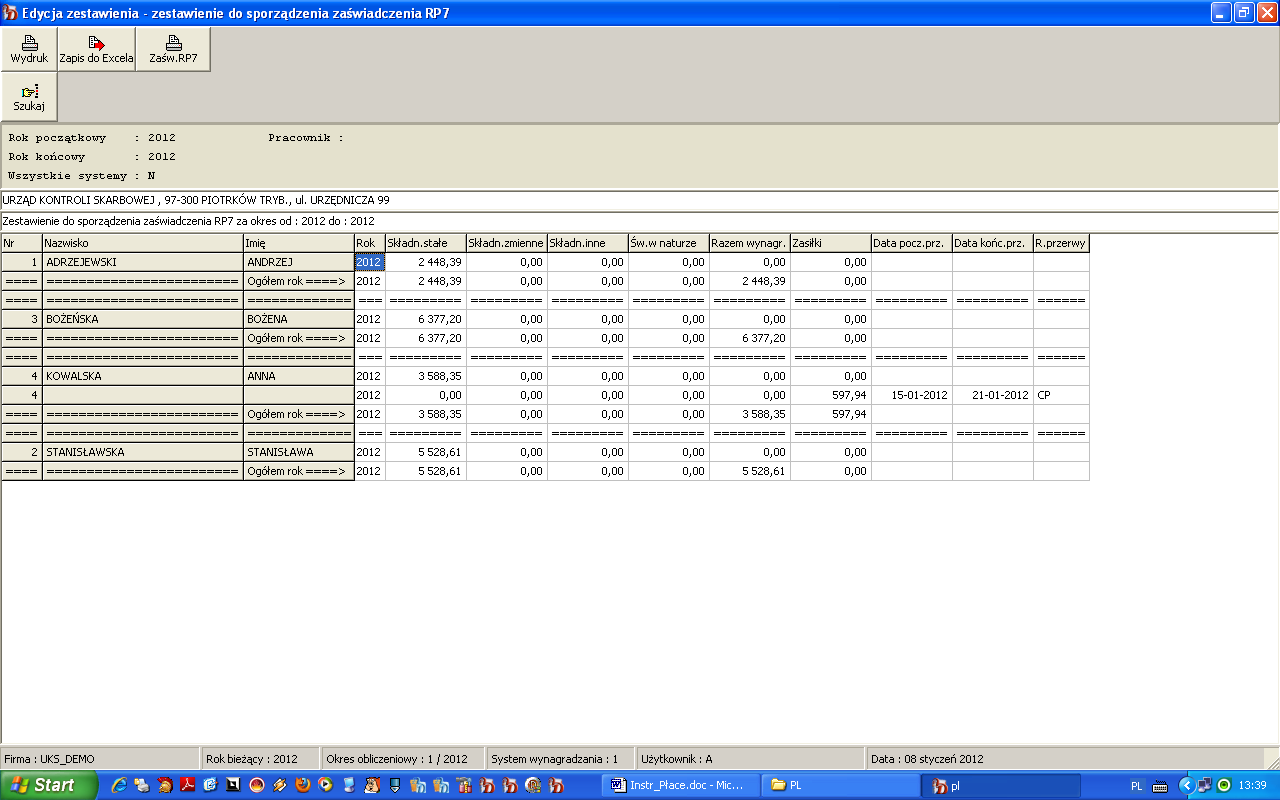Expand hidden system tray icons arrow

[1187, 786]
